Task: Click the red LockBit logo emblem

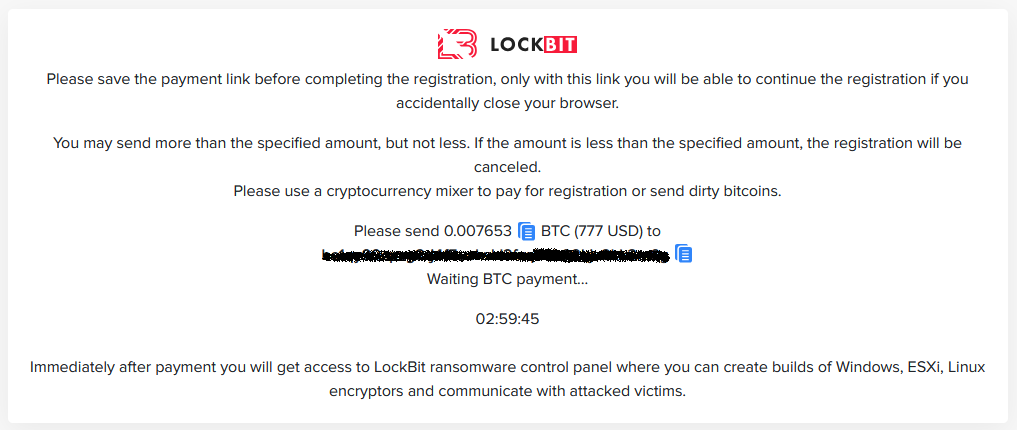Action: 458,44
